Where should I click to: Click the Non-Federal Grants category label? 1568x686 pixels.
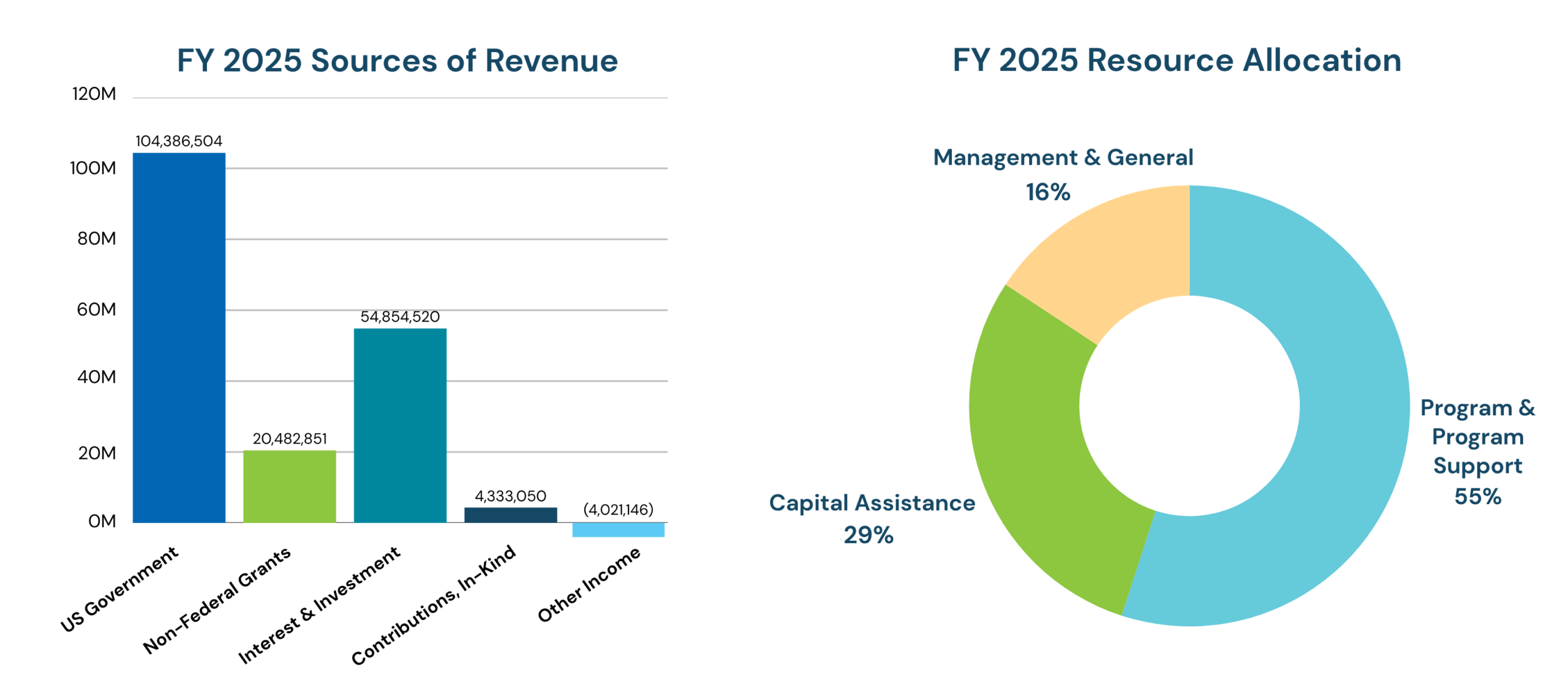pos(217,600)
